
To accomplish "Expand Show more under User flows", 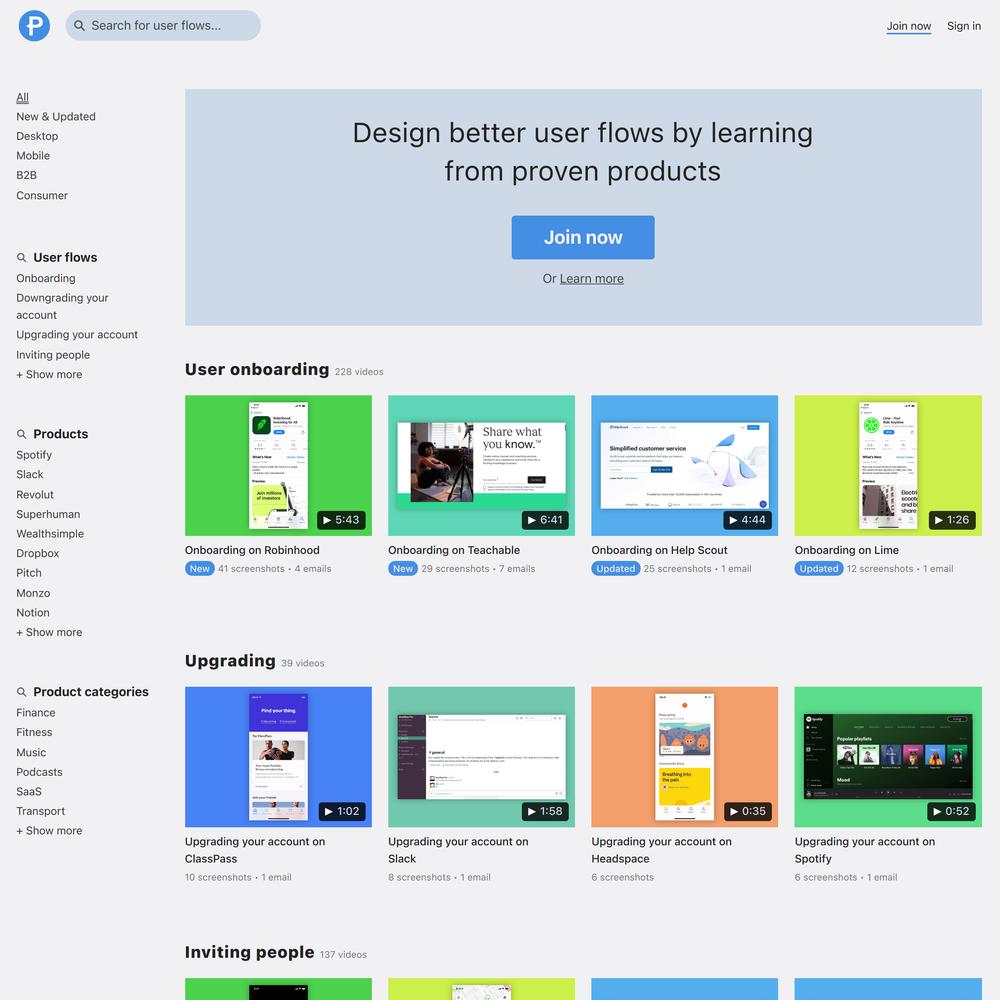I will (x=49, y=375).
